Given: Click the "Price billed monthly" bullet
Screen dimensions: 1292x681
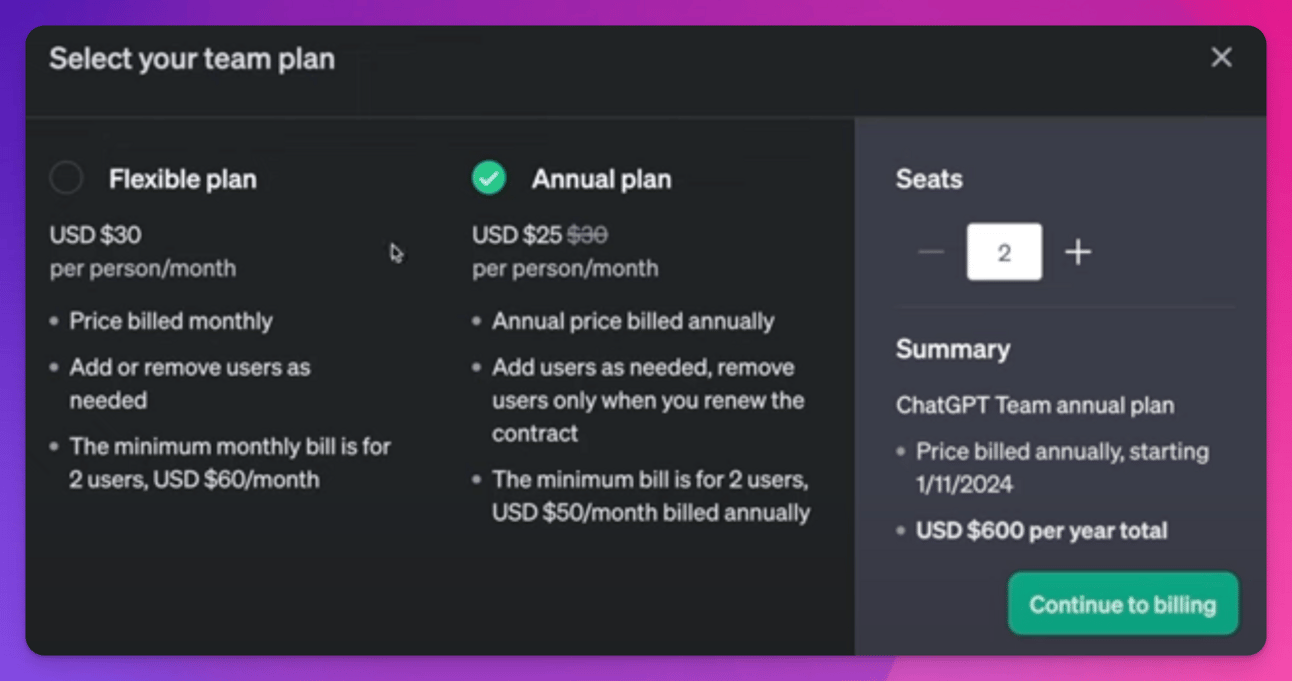Looking at the screenshot, I should click(x=171, y=322).
